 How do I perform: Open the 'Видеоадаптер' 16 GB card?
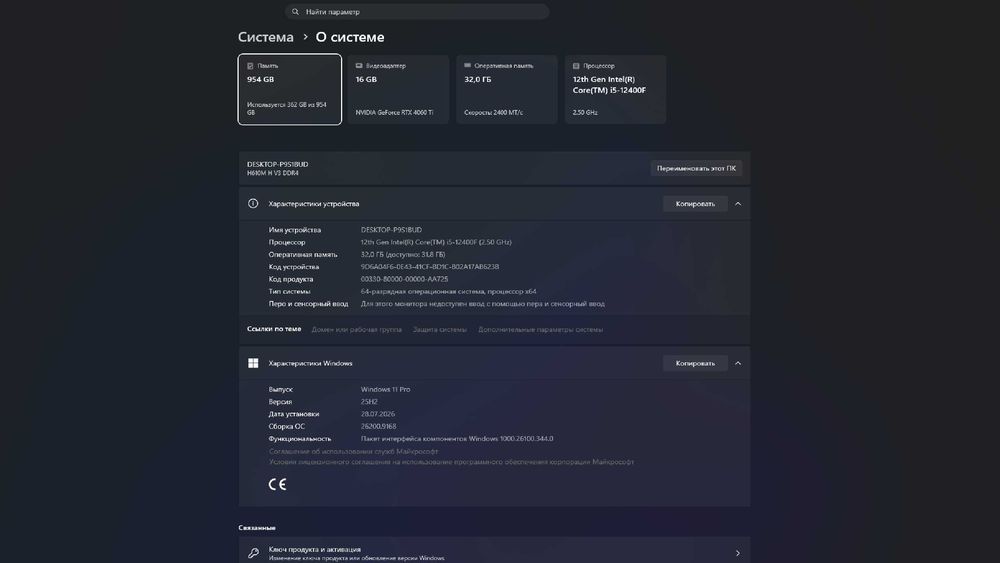pyautogui.click(x=398, y=89)
